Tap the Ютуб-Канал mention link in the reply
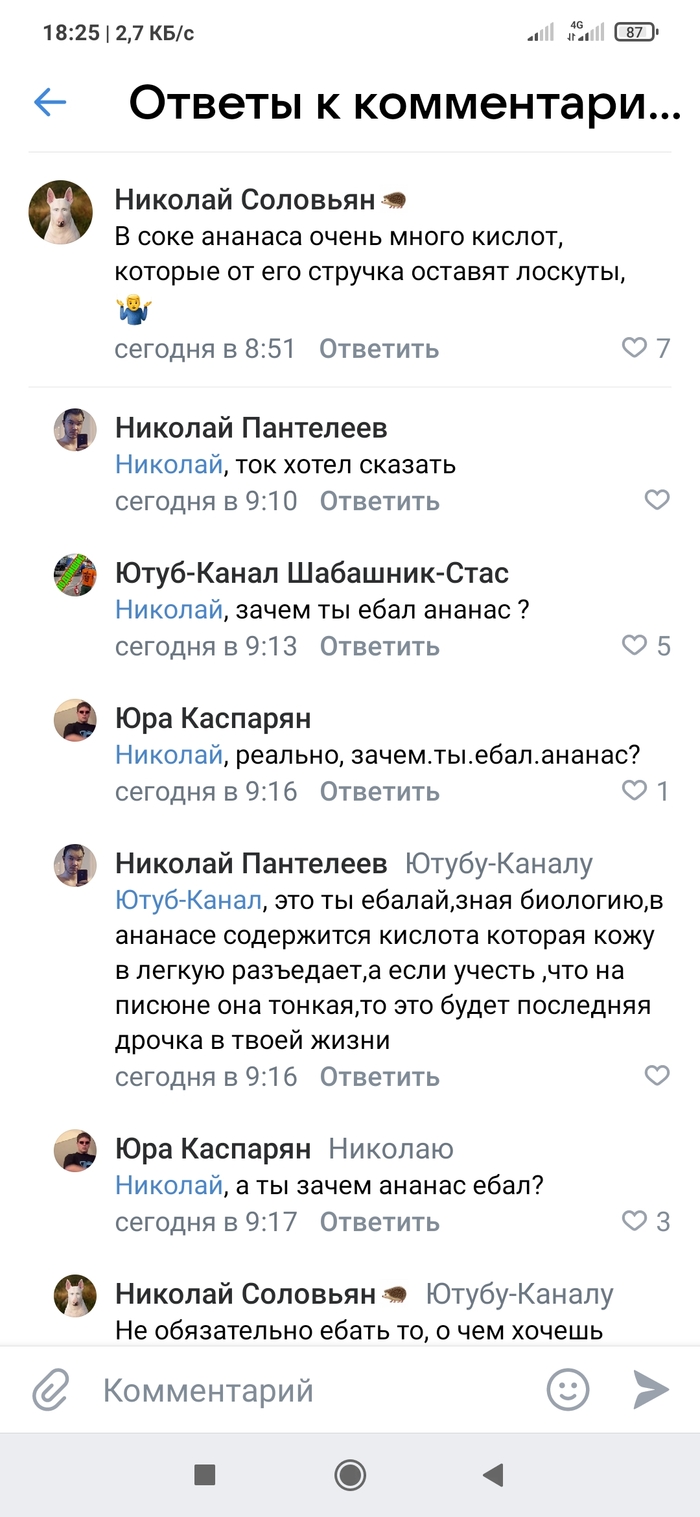 pos(189,900)
